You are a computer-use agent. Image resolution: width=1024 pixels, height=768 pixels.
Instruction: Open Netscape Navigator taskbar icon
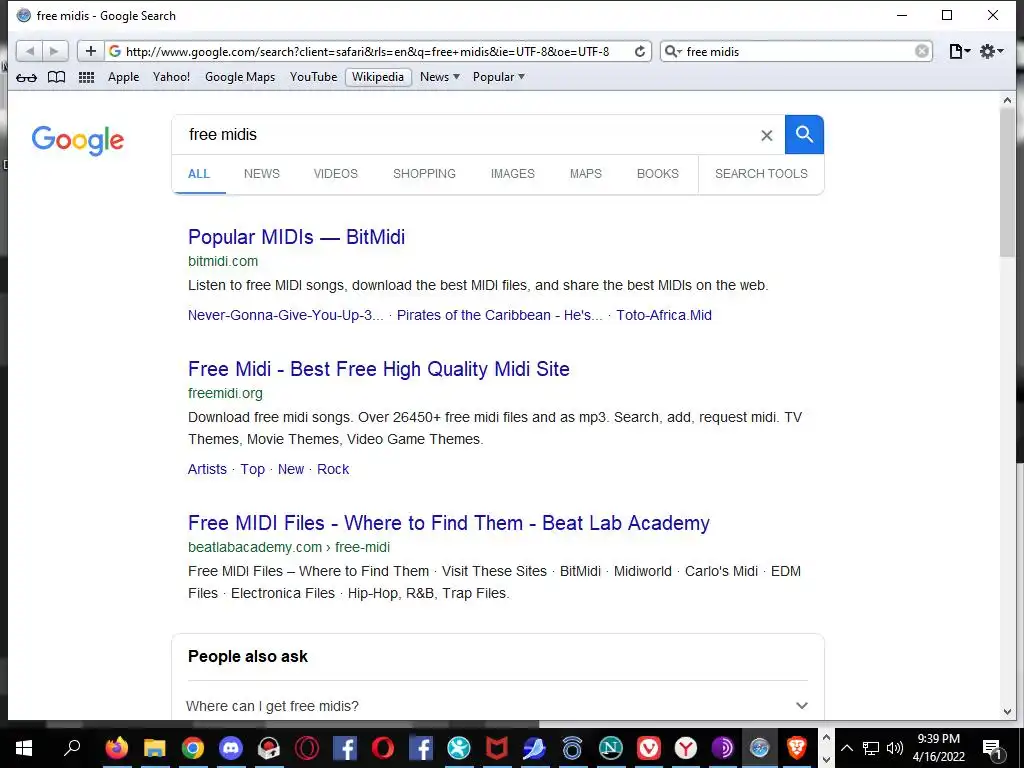pyautogui.click(x=611, y=748)
